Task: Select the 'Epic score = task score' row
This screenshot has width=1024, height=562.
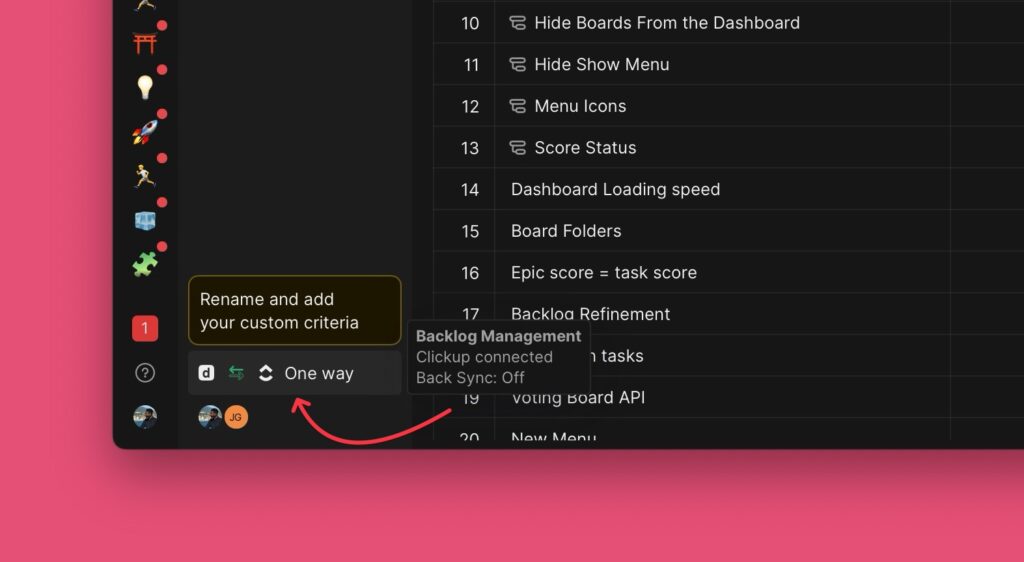Action: click(x=603, y=272)
